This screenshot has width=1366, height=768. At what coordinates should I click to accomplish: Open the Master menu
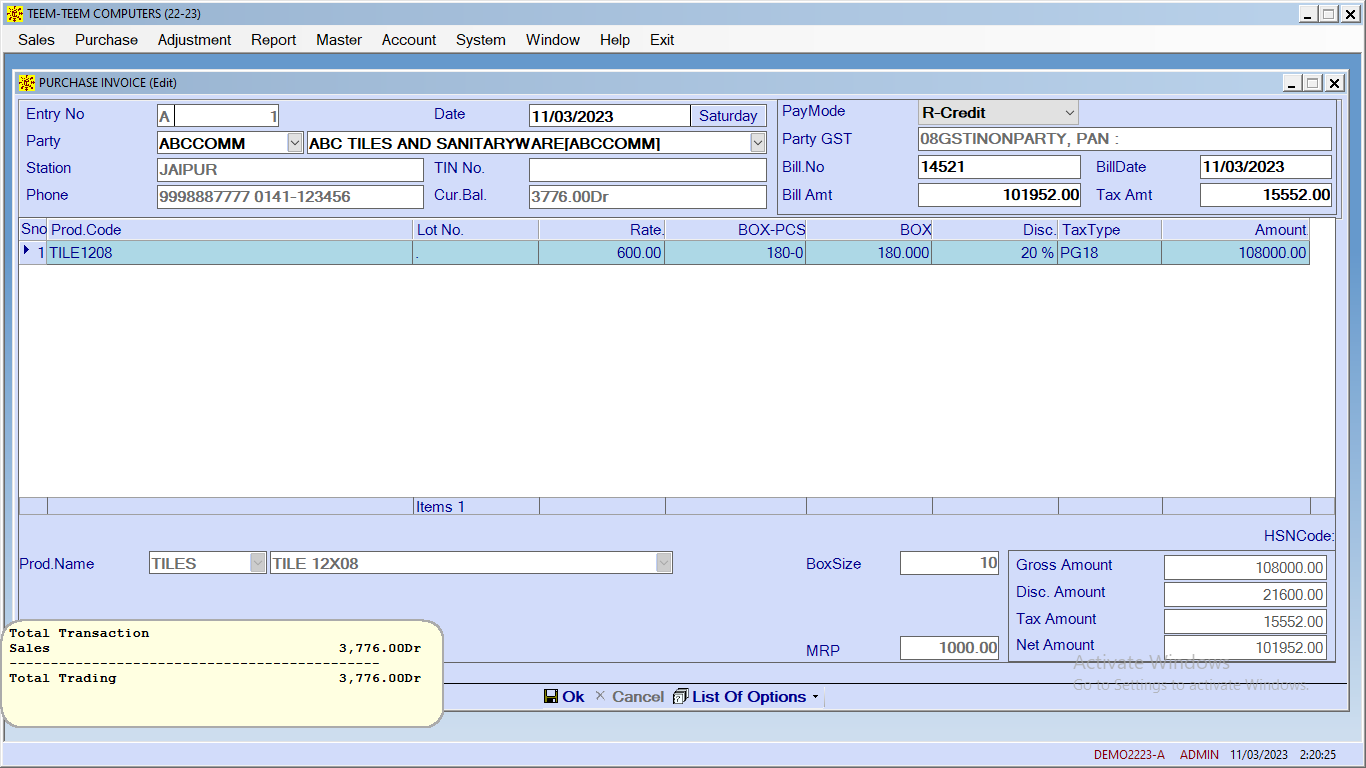339,40
